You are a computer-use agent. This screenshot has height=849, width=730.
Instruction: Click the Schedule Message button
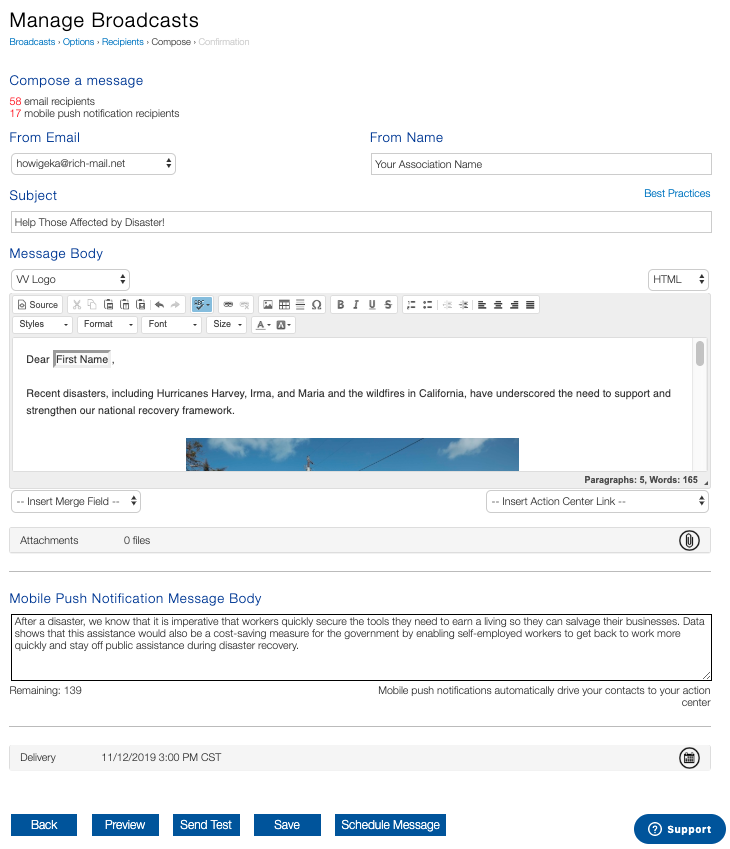(390, 825)
